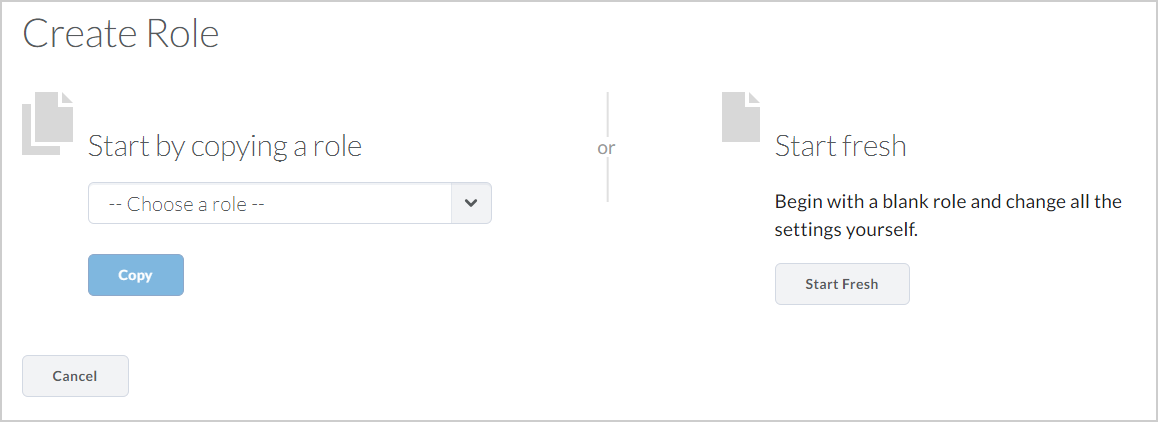Screen dimensions: 1158x422
Task: Select the 'Start fresh' heading text
Action: 840,146
